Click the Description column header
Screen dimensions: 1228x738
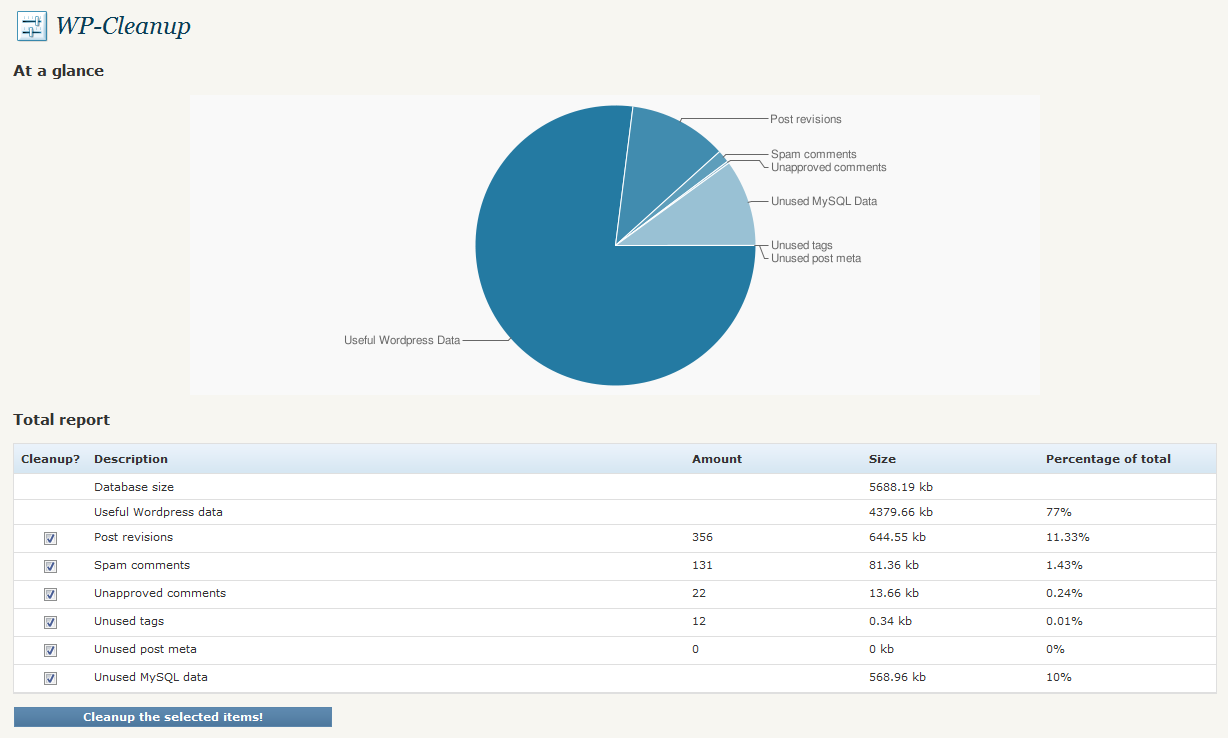coord(131,459)
